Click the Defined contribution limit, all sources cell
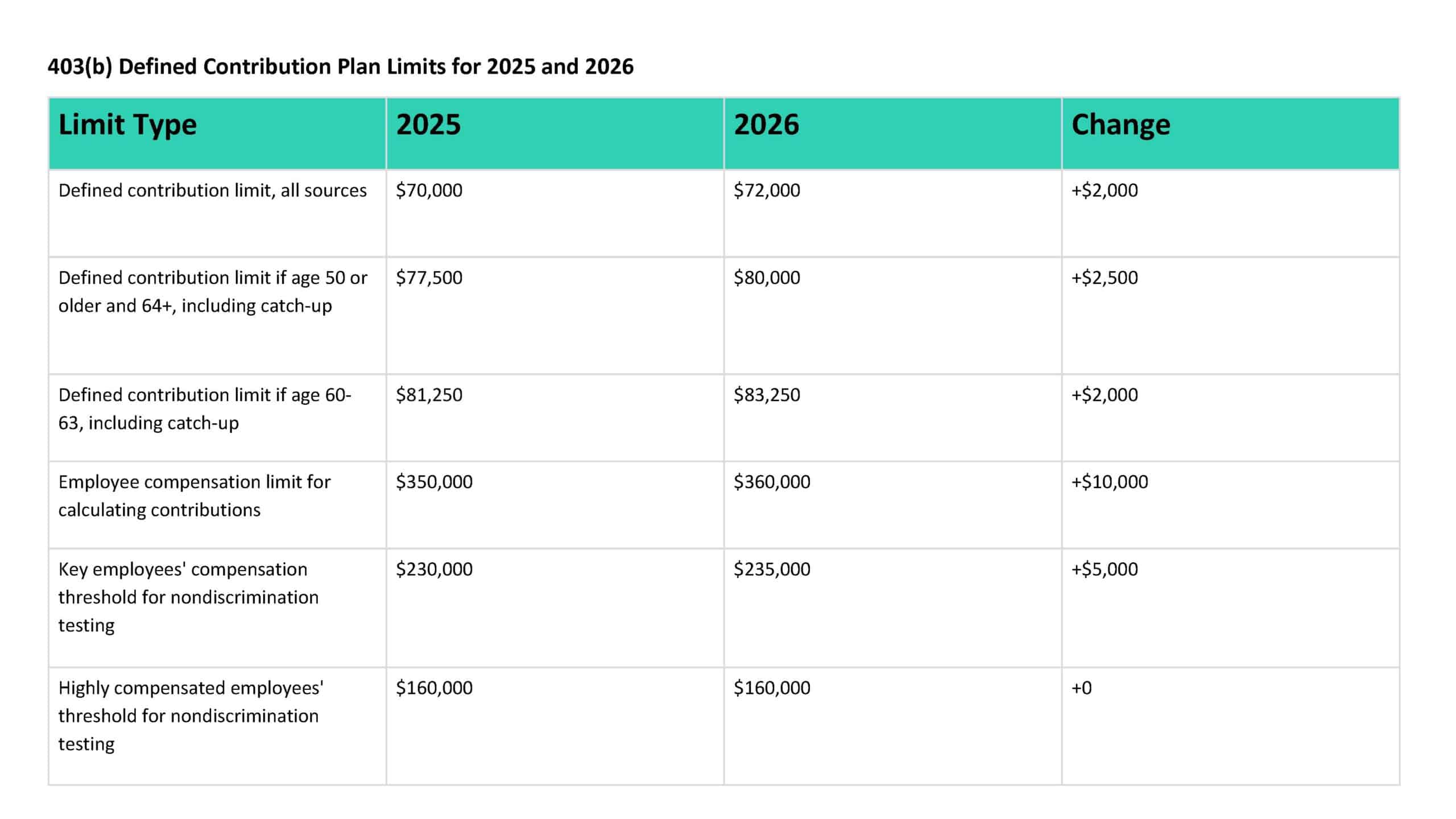This screenshot has width=1456, height=819. (x=212, y=191)
